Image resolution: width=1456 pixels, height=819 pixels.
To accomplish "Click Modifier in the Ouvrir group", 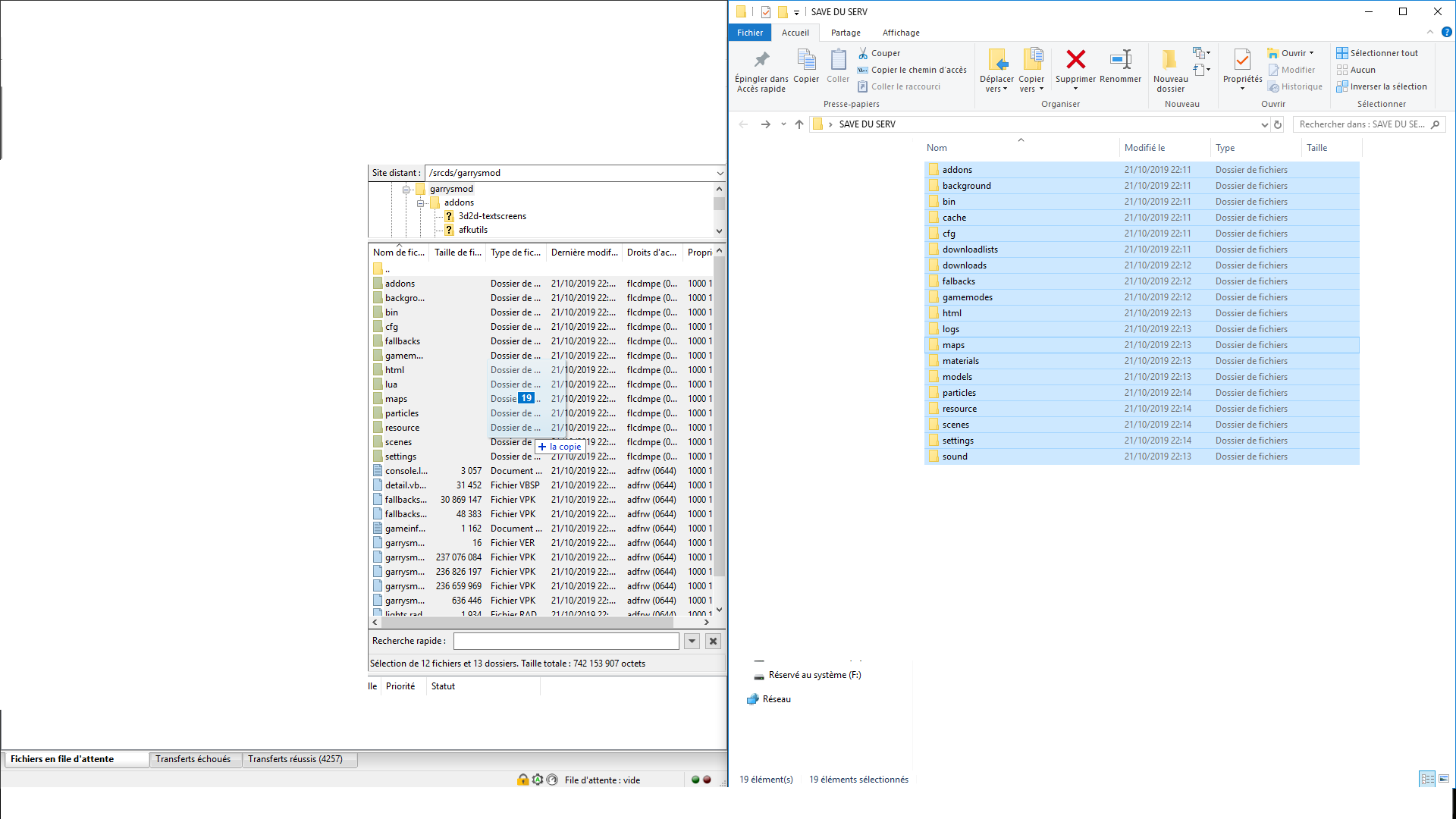I will (1291, 70).
